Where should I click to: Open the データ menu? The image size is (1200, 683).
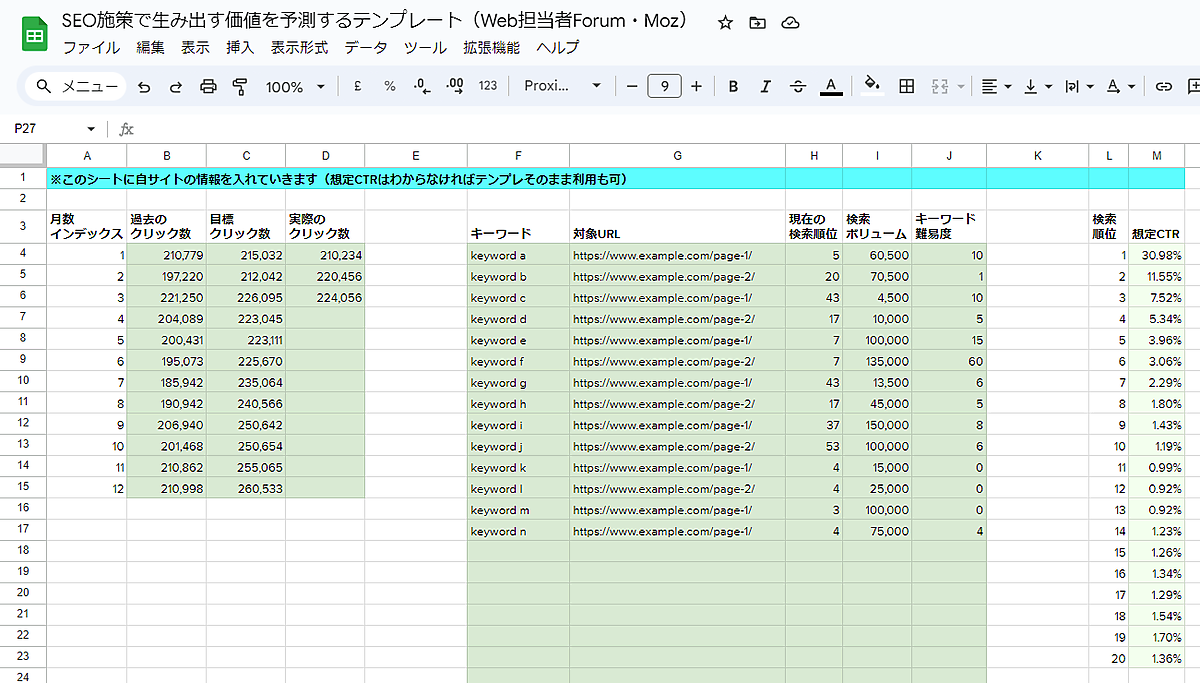[365, 48]
